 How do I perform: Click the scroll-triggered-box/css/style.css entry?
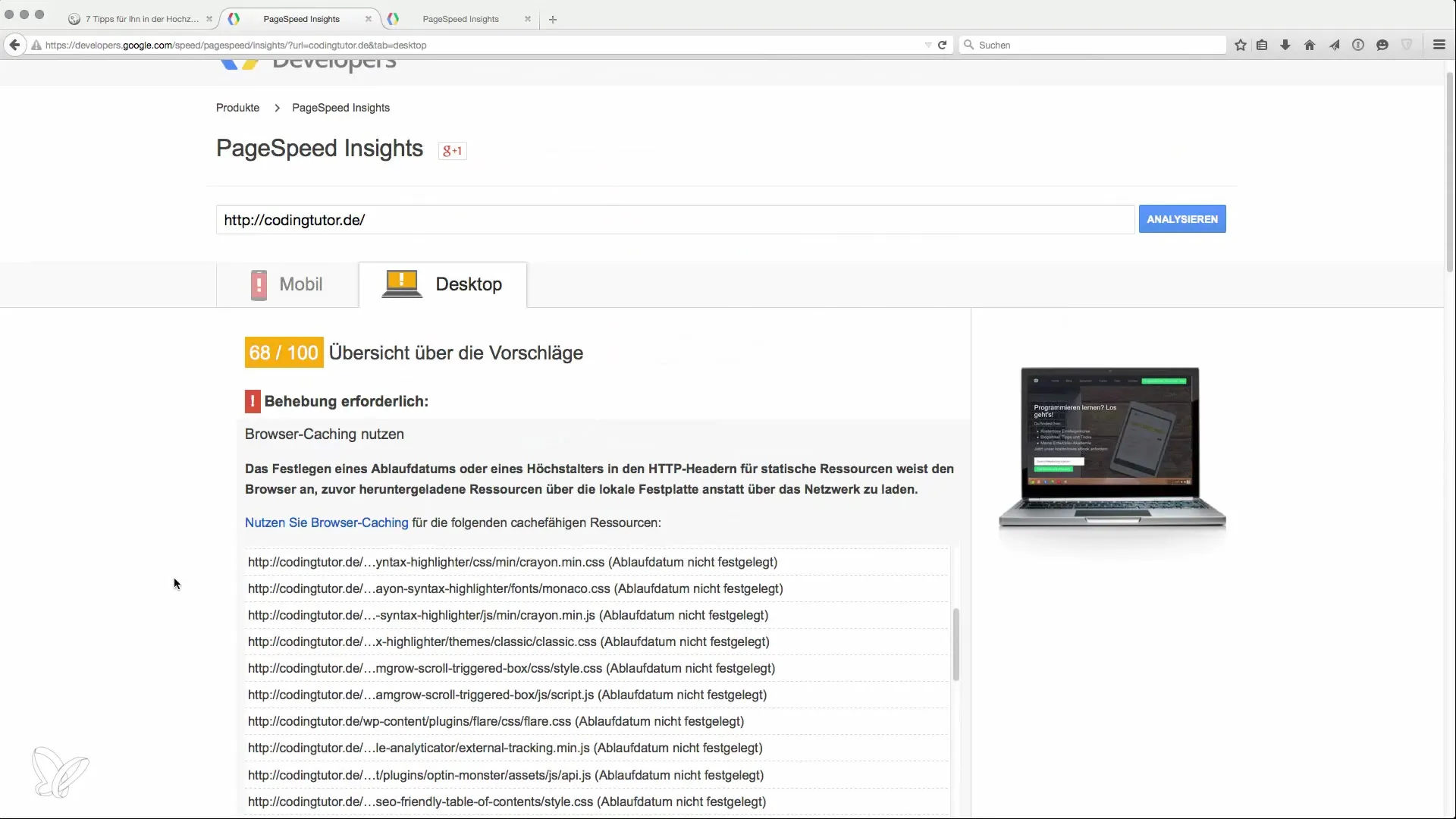(x=511, y=668)
